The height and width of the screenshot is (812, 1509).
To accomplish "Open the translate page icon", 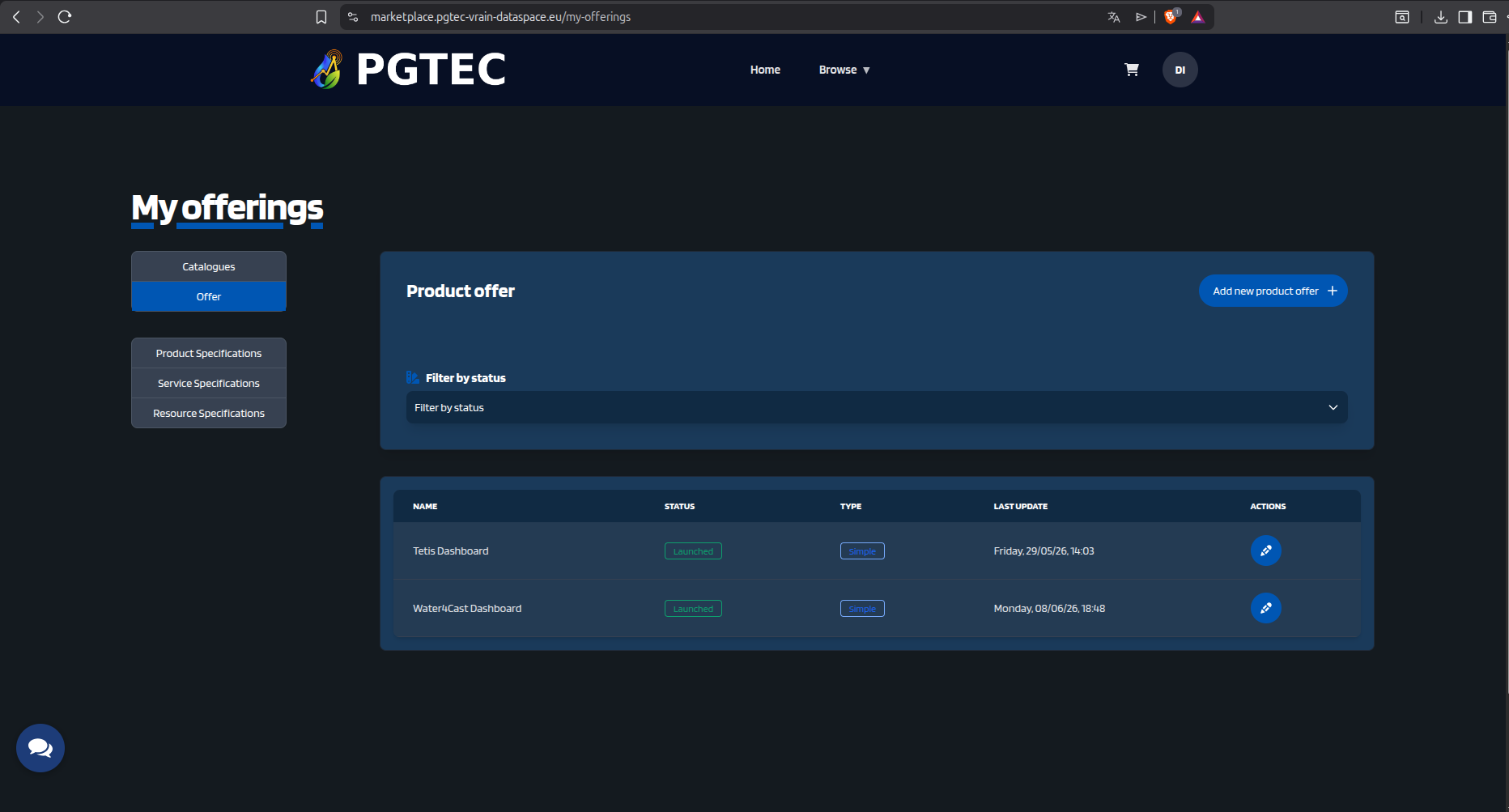I will coord(1114,17).
